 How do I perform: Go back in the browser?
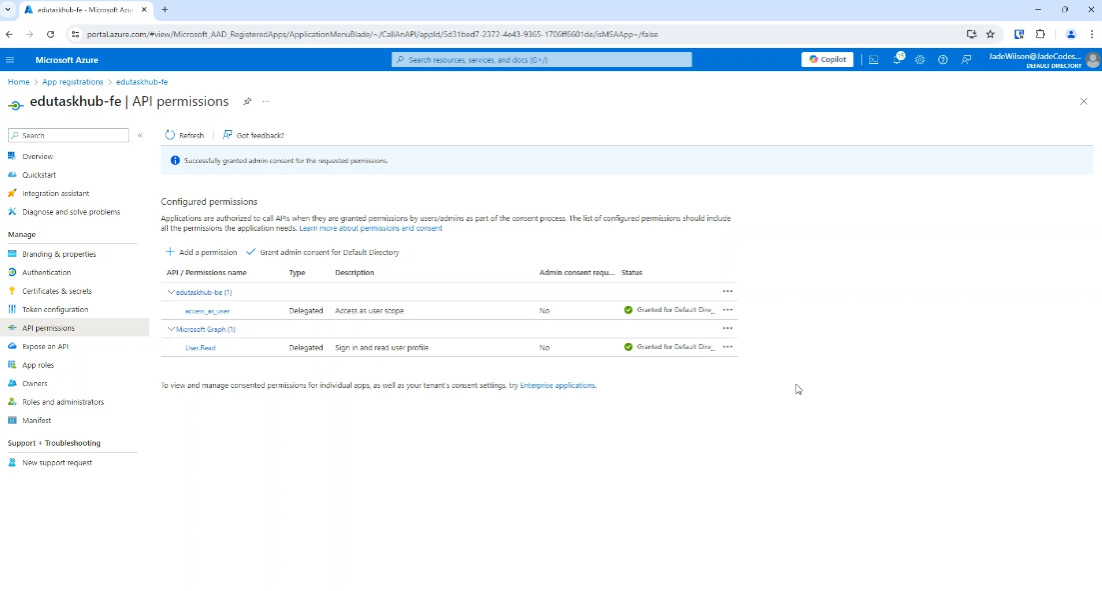coord(9,34)
